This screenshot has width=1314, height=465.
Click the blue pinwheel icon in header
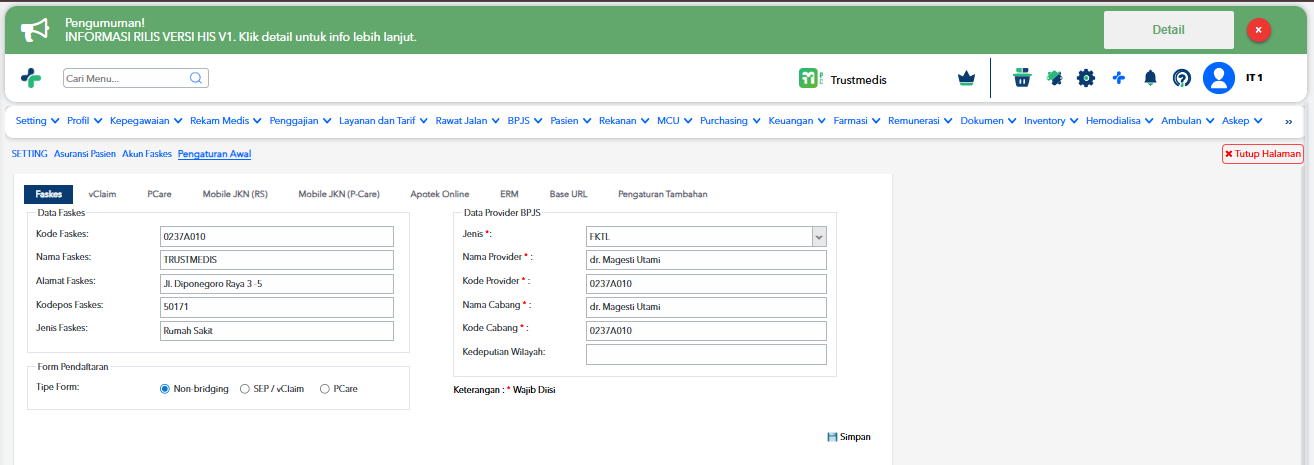coord(1119,78)
